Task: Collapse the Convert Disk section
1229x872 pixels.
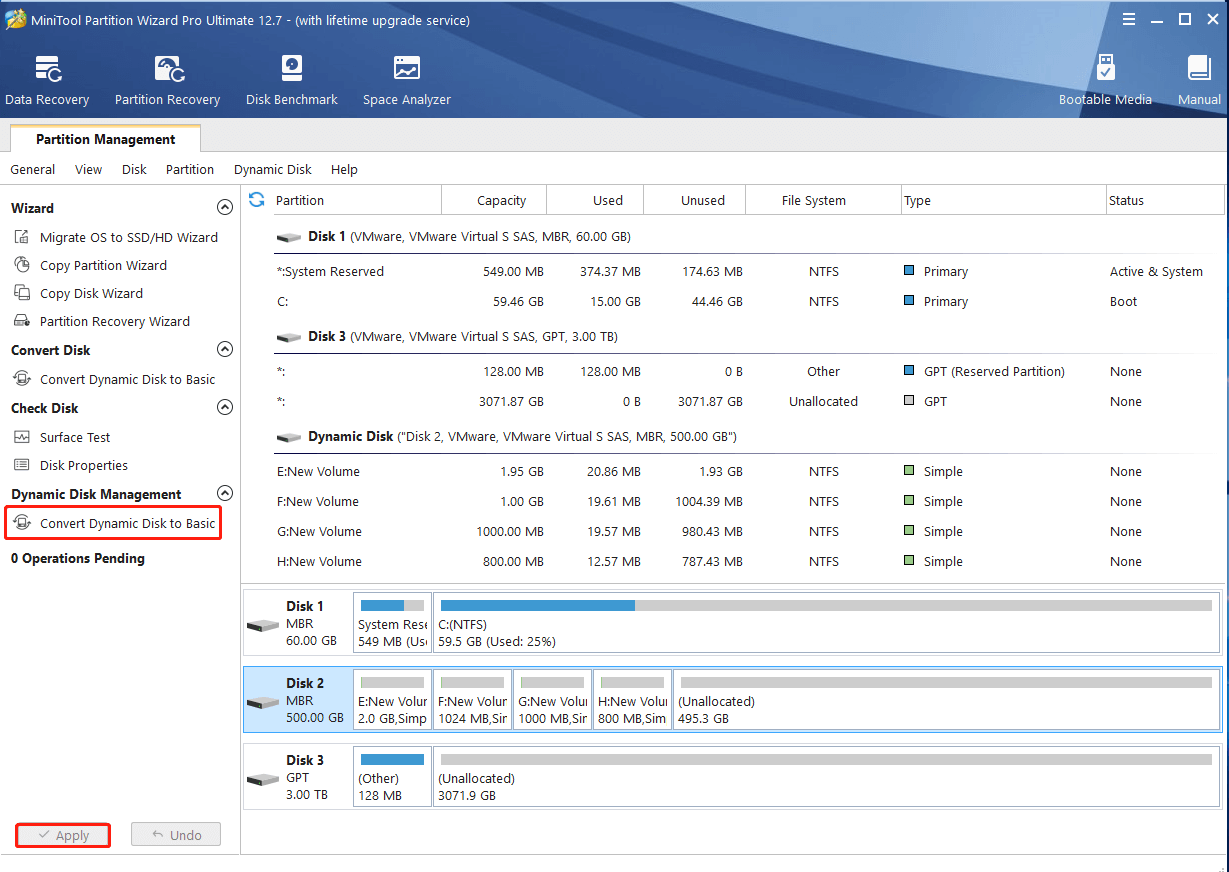Action: pyautogui.click(x=225, y=349)
